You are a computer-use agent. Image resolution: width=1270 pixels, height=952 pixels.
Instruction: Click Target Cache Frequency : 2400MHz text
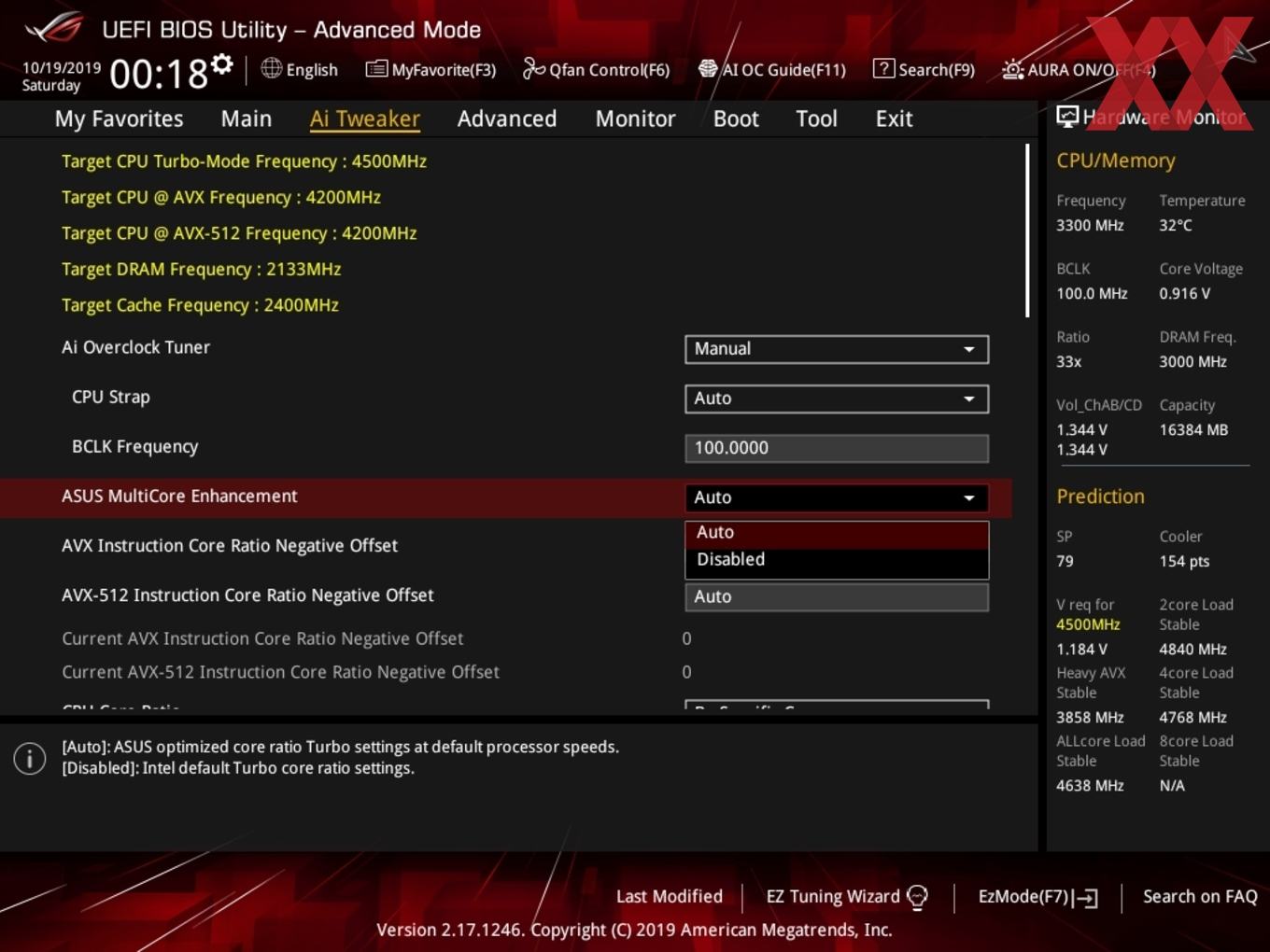point(200,305)
